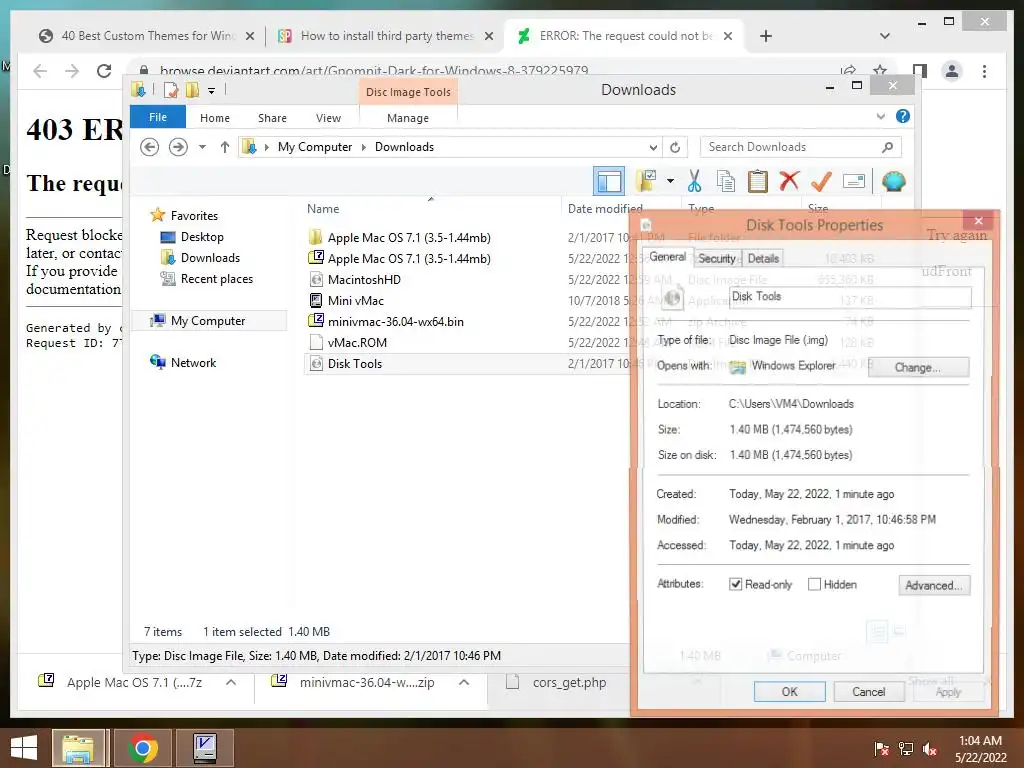Click the red X delete icon in Explorer toolbar
This screenshot has width=1024, height=768.
click(x=789, y=180)
